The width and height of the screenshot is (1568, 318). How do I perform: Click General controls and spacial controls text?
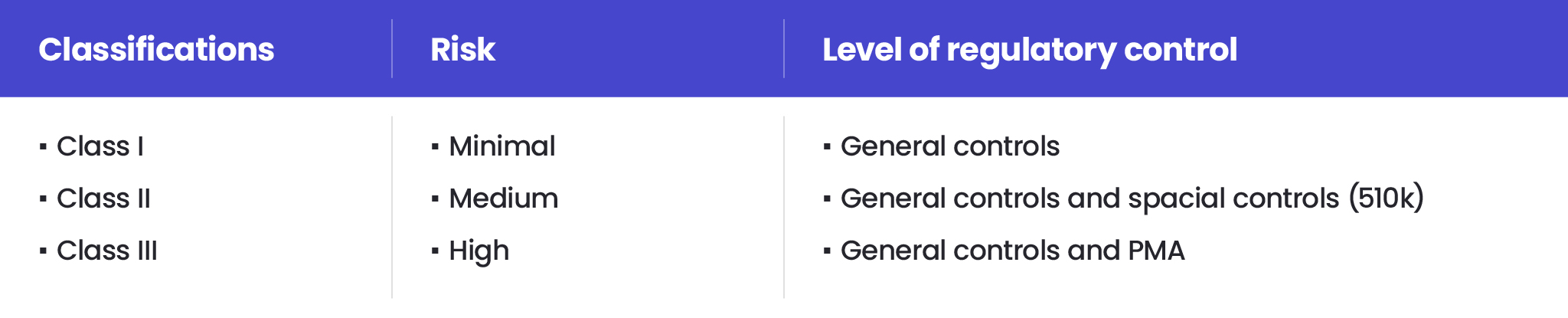(x=1089, y=198)
